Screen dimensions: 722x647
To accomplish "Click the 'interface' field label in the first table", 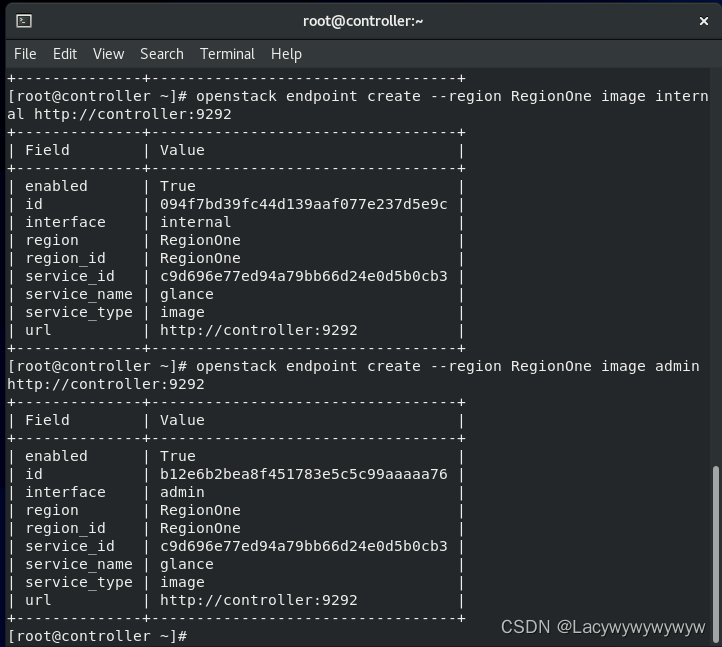I will 65,222.
